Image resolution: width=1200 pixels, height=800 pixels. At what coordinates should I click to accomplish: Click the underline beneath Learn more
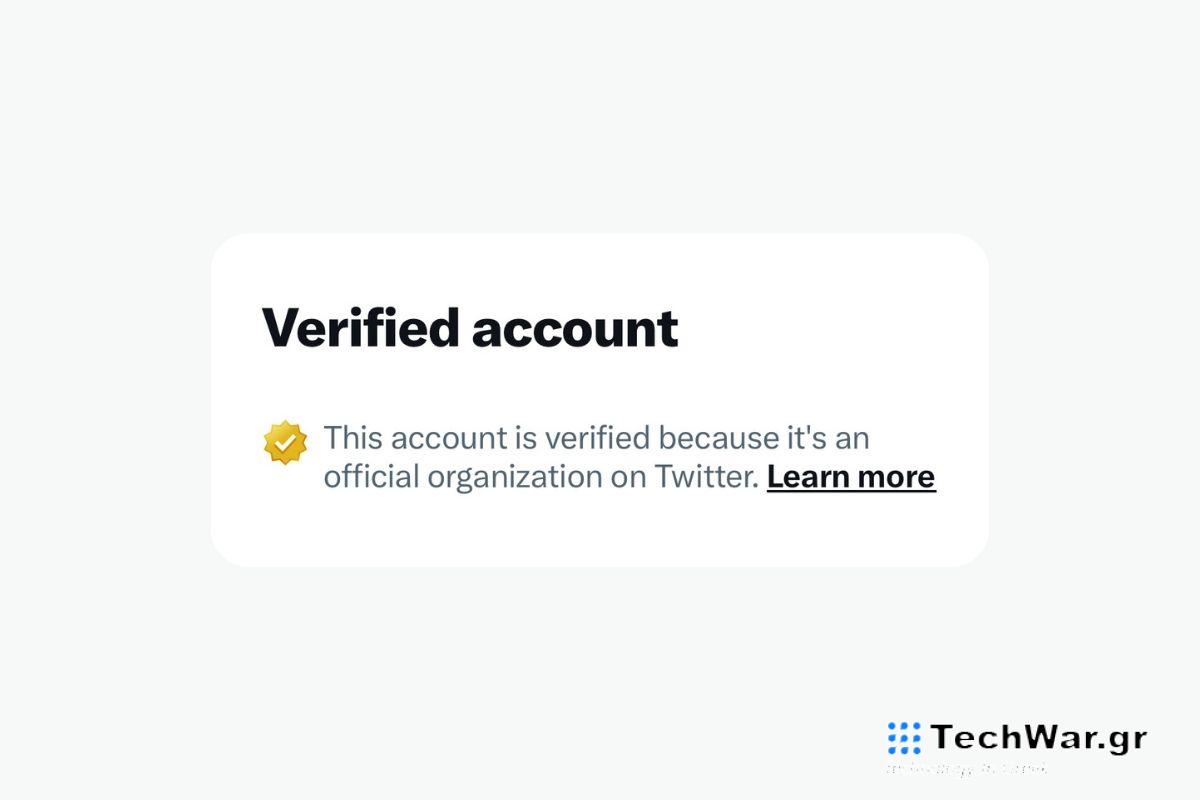click(850, 492)
